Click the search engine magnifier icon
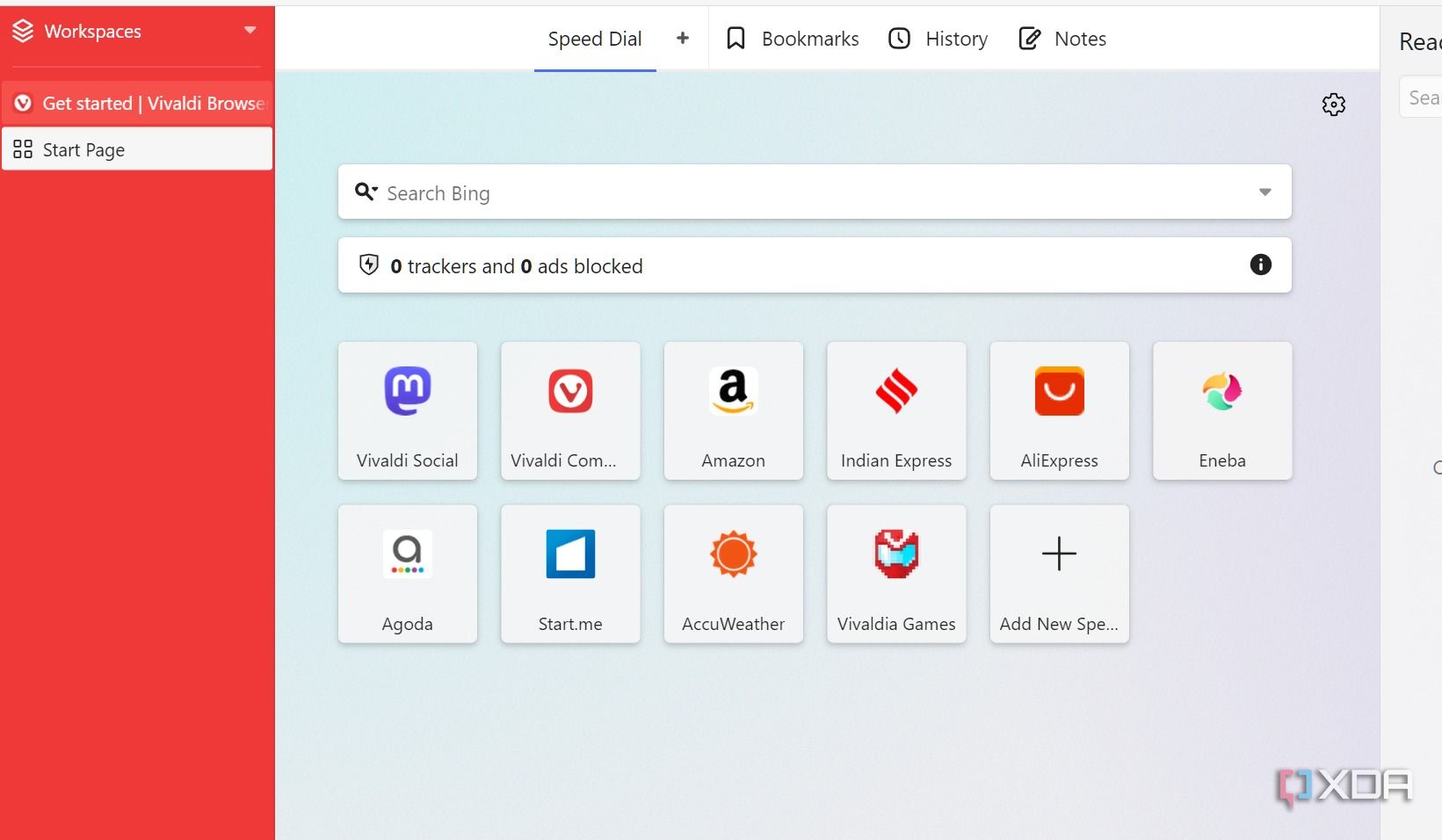The image size is (1442, 840). pyautogui.click(x=366, y=192)
